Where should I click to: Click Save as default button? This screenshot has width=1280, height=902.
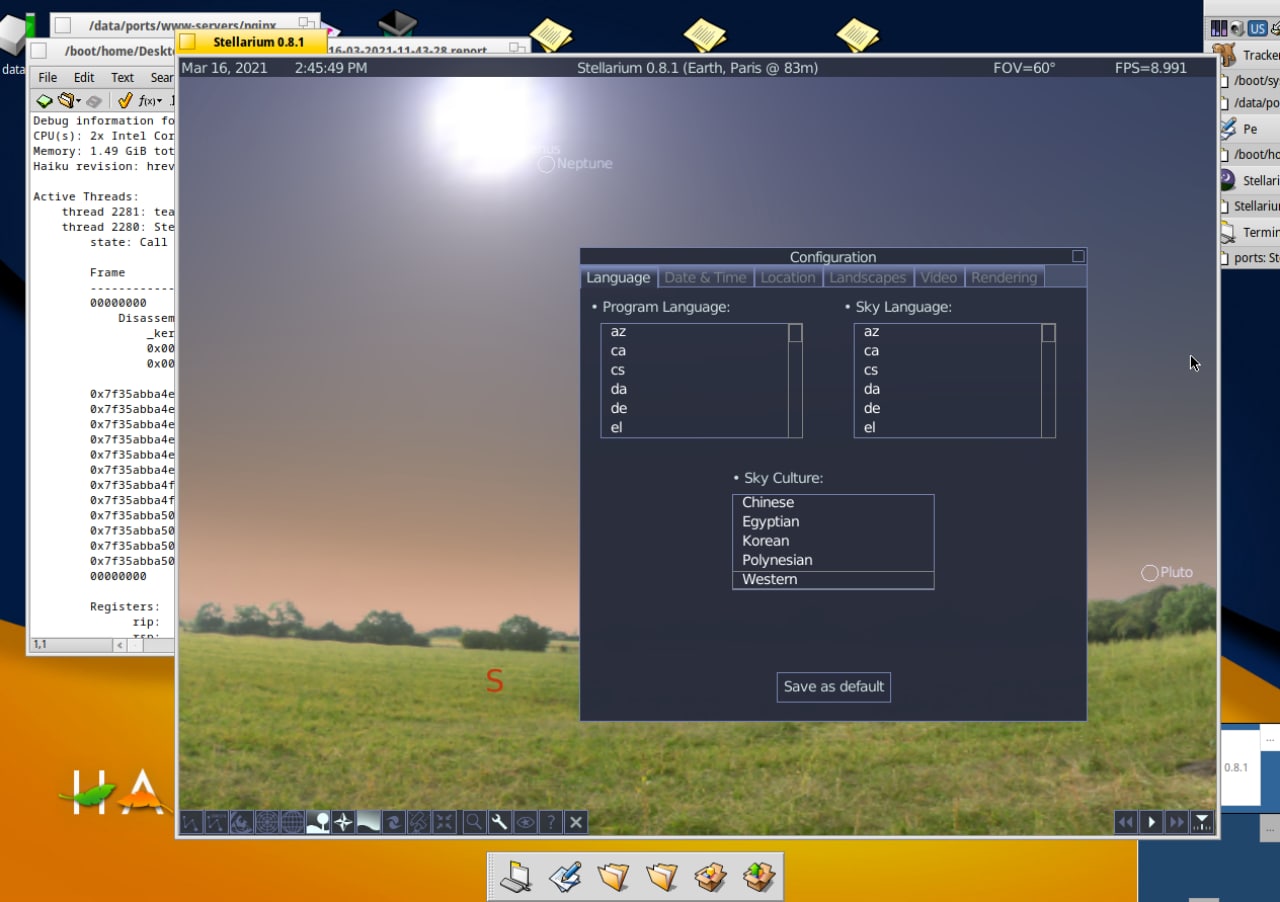[834, 687]
